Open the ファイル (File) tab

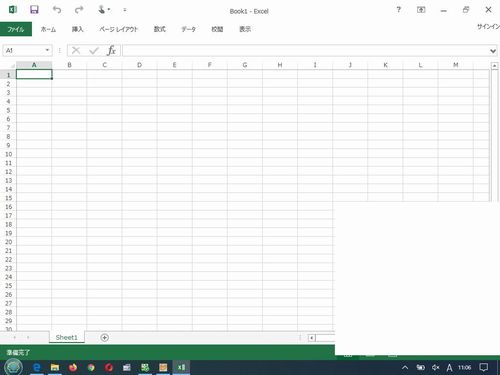[x=16, y=29]
